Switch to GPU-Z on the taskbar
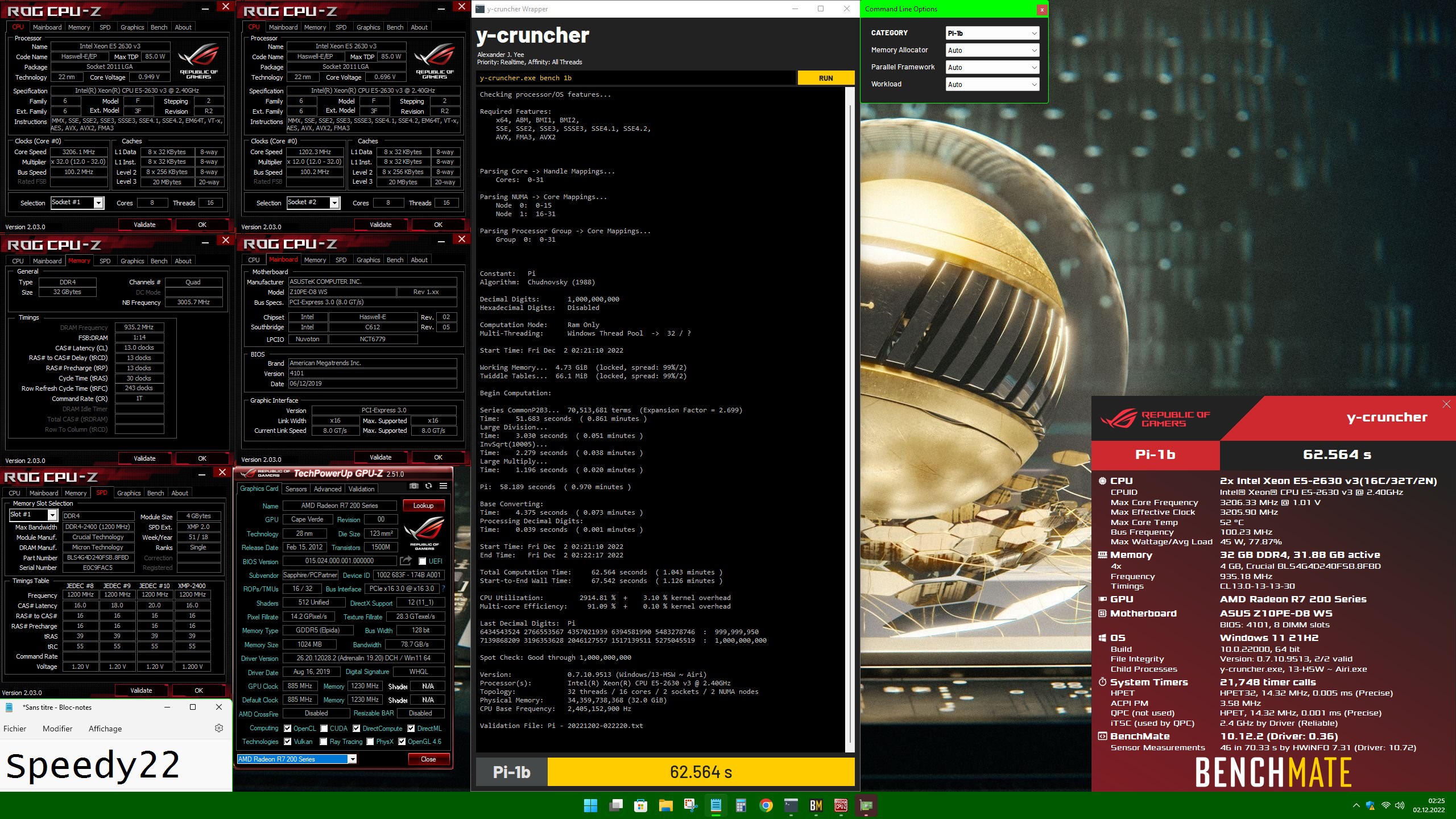1456x819 pixels. 866,805
